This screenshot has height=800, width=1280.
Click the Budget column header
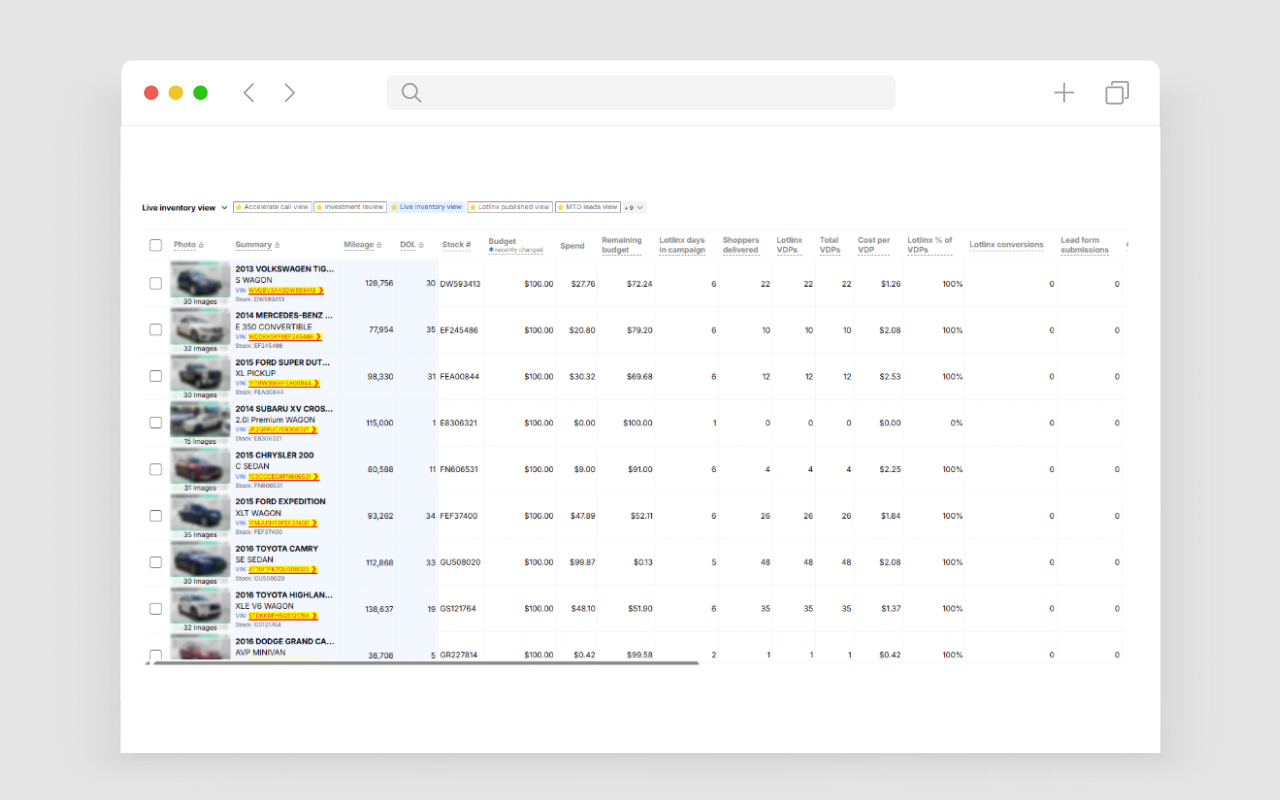coord(502,241)
